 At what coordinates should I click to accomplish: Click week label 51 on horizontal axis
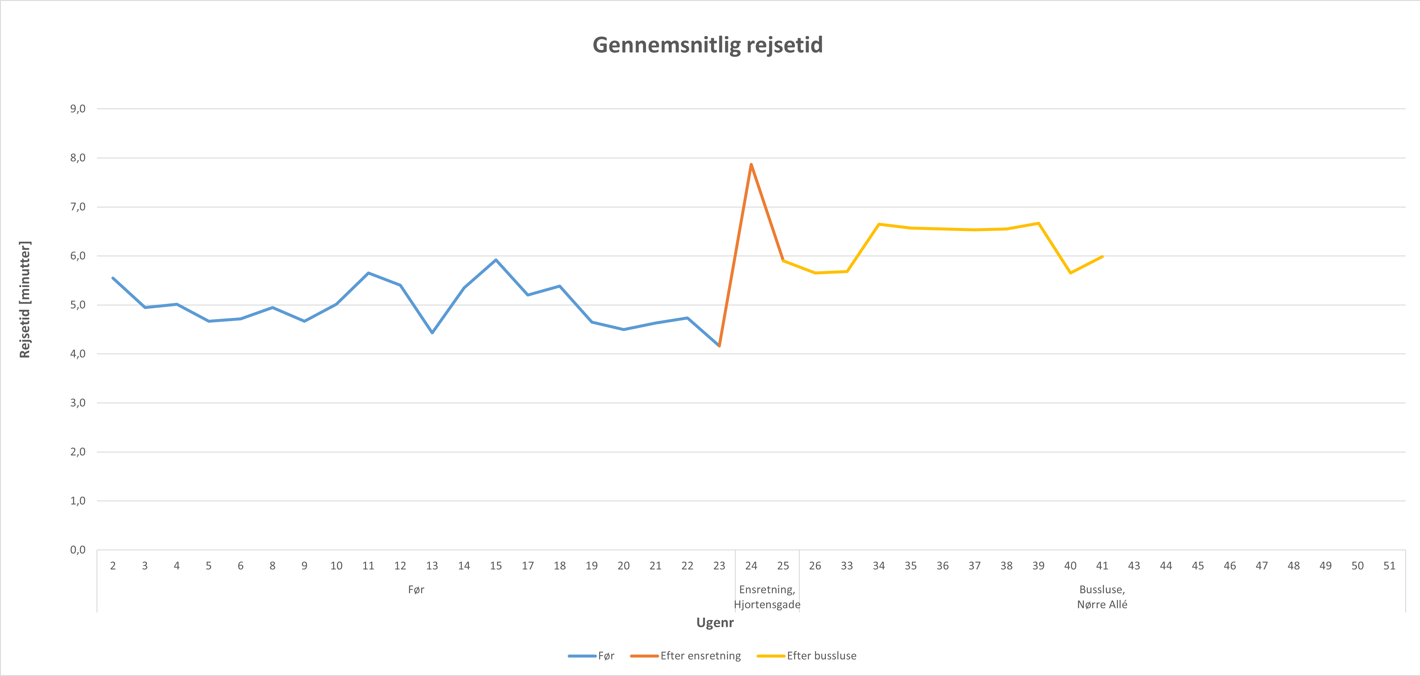coord(1389,566)
